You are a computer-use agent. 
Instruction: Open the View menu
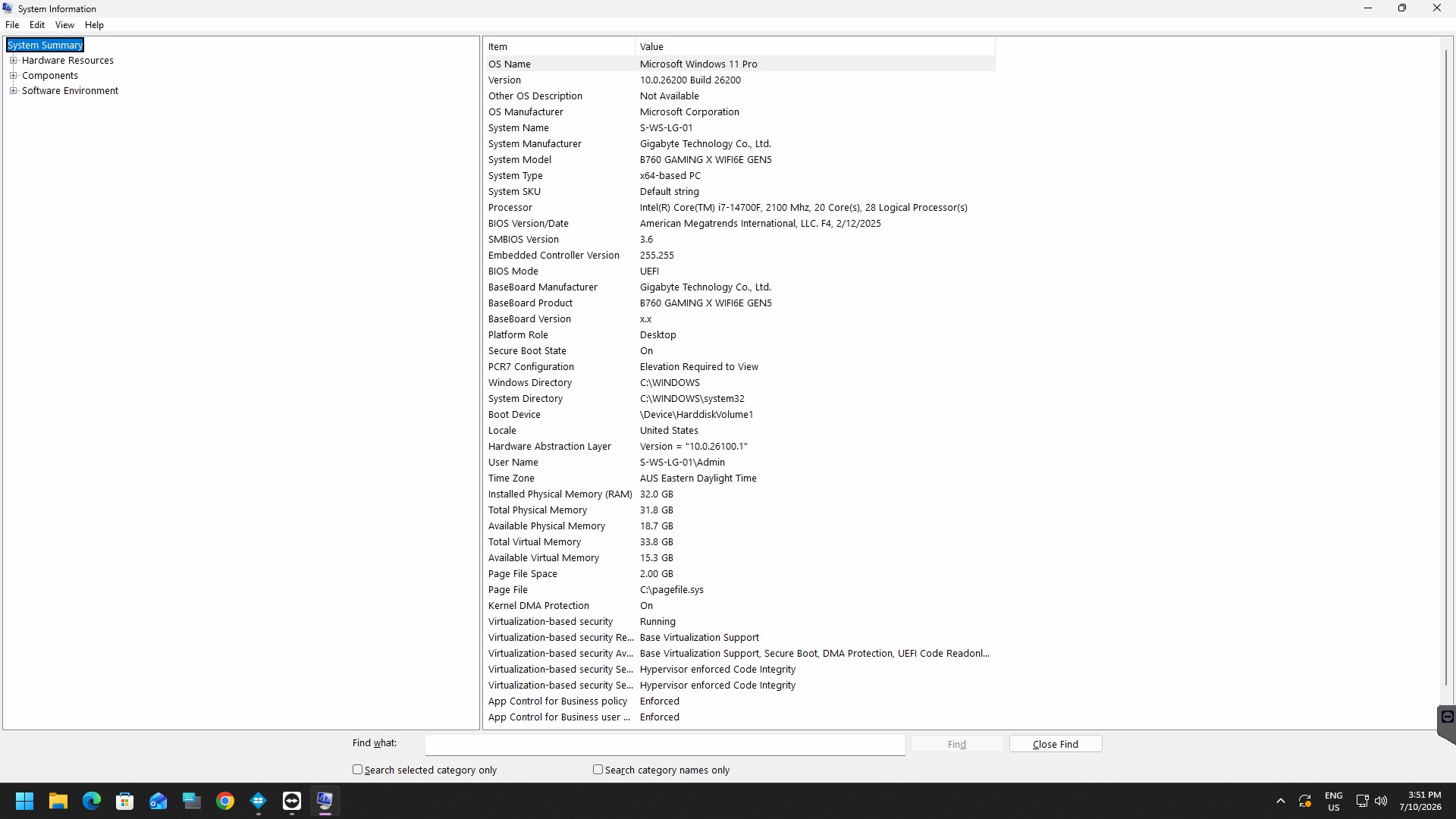[64, 25]
